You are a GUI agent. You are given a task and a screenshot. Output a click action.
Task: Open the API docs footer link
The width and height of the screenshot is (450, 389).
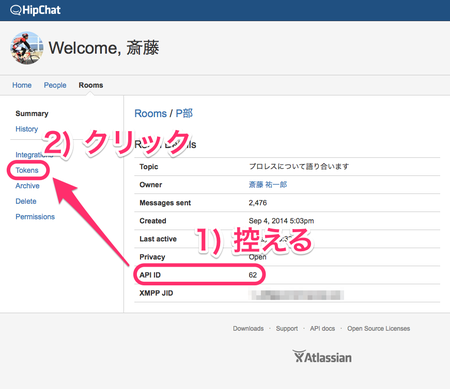(x=322, y=329)
